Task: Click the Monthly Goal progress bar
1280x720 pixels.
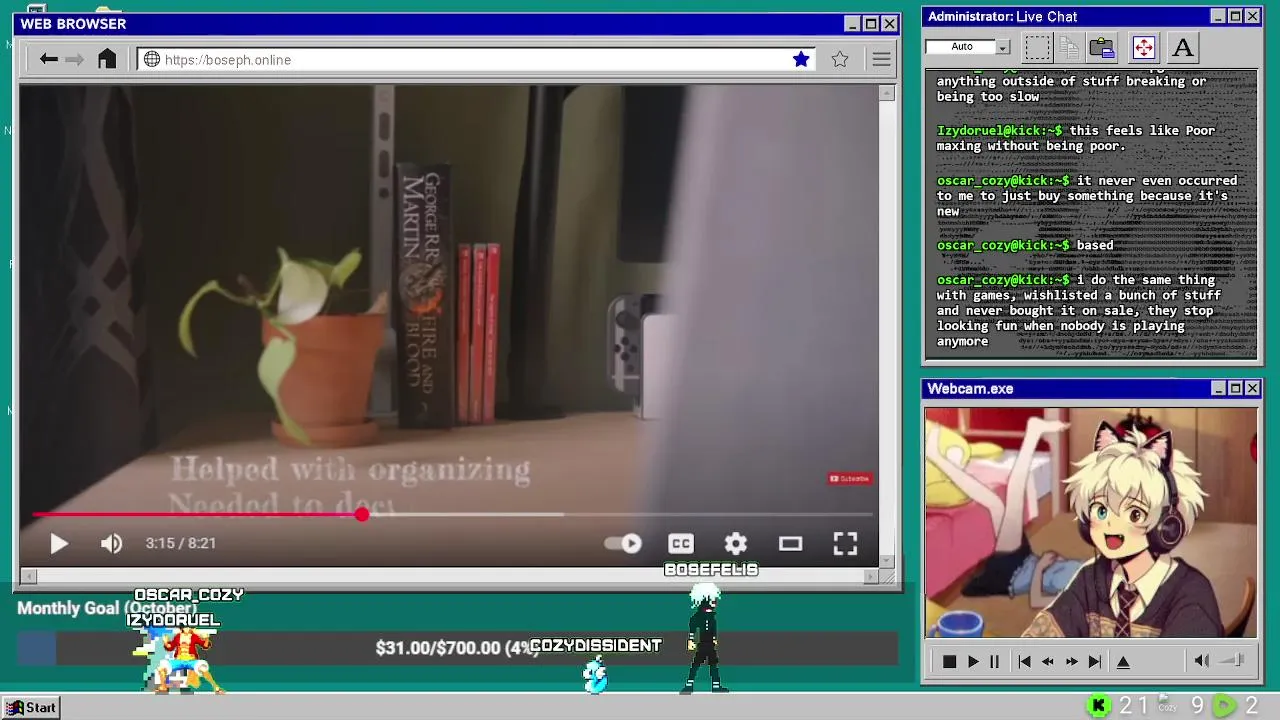Action: (x=457, y=648)
